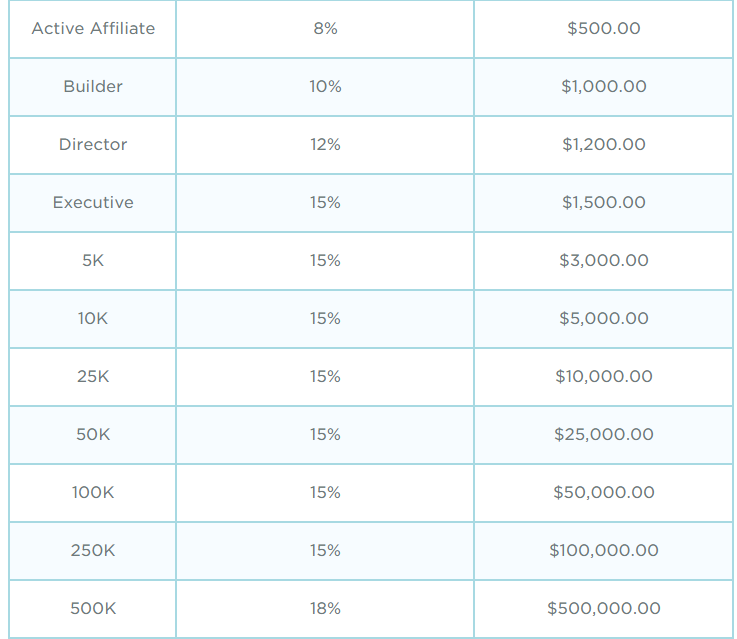Select the $25,000.00 amount cell
737x639 pixels.
604,435
